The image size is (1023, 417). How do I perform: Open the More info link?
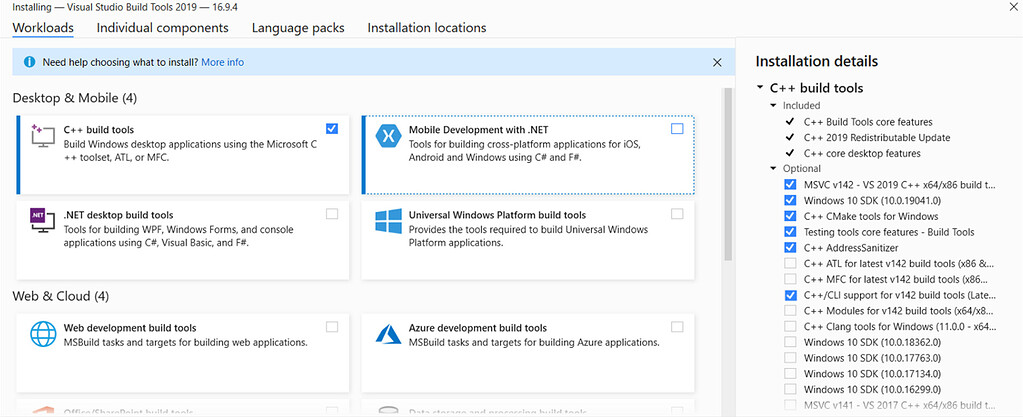[222, 62]
